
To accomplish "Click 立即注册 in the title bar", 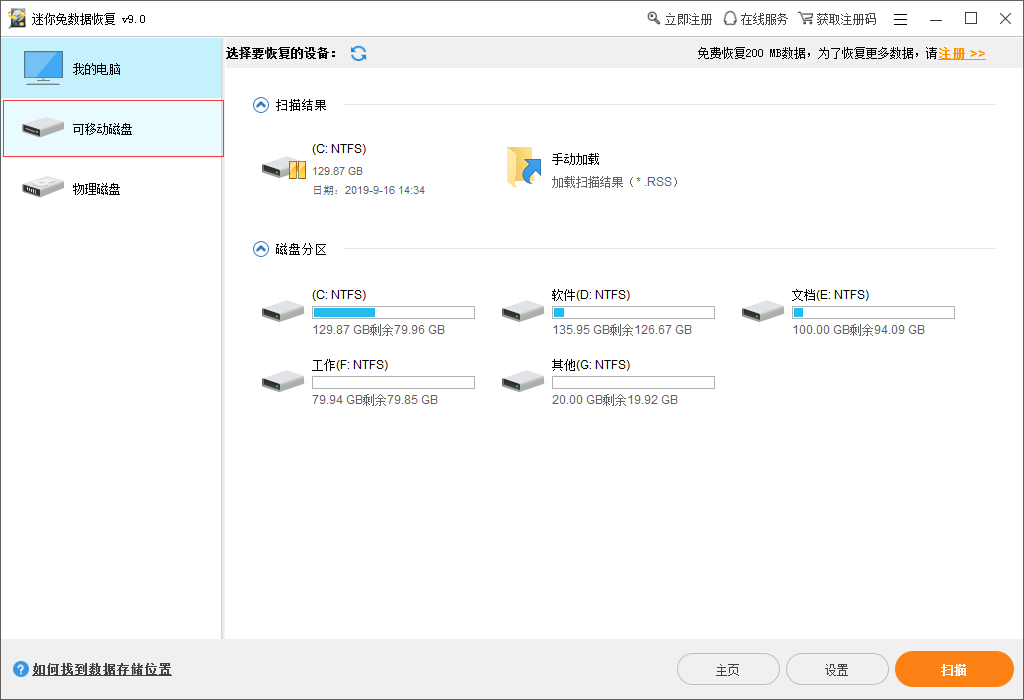I will coord(688,20).
